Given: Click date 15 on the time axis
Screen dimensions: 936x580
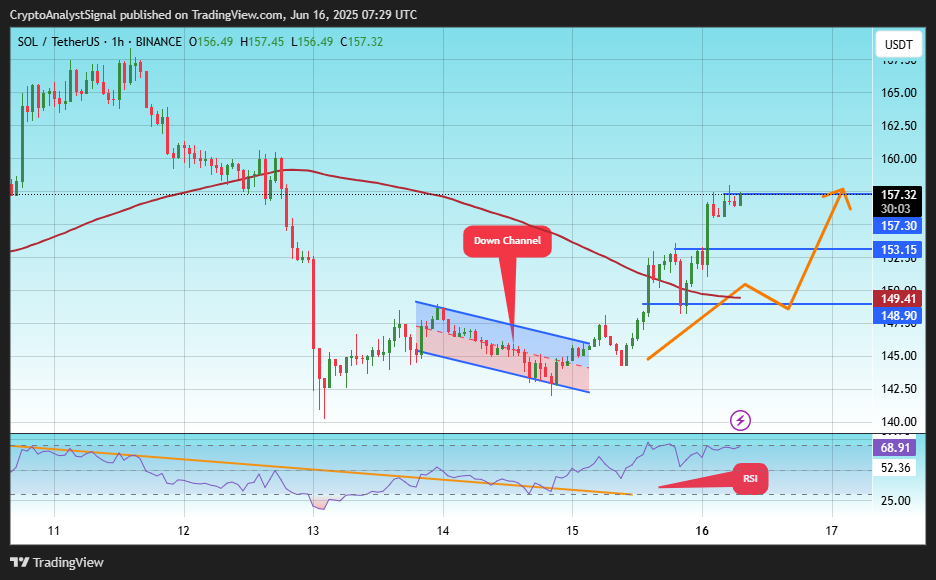Looking at the screenshot, I should pyautogui.click(x=572, y=530).
